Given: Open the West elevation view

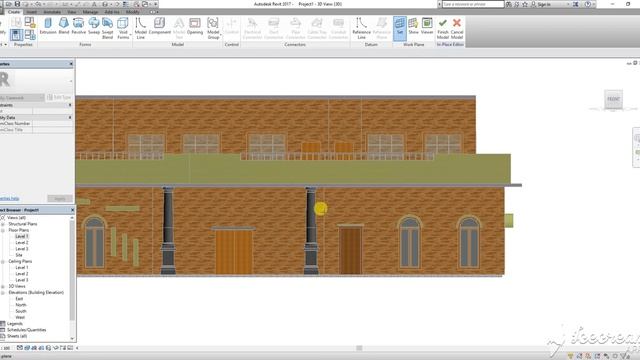Looking at the screenshot, I should [20, 317].
